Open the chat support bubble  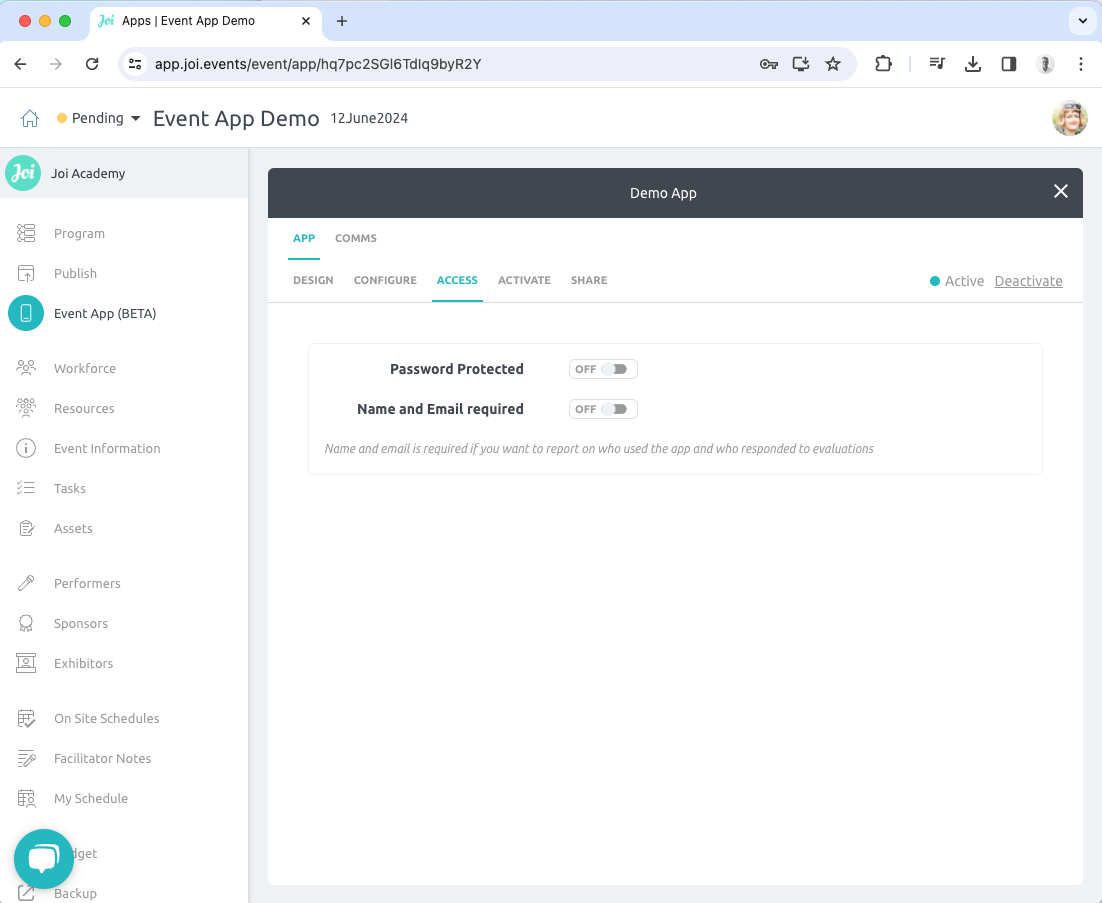pos(44,859)
